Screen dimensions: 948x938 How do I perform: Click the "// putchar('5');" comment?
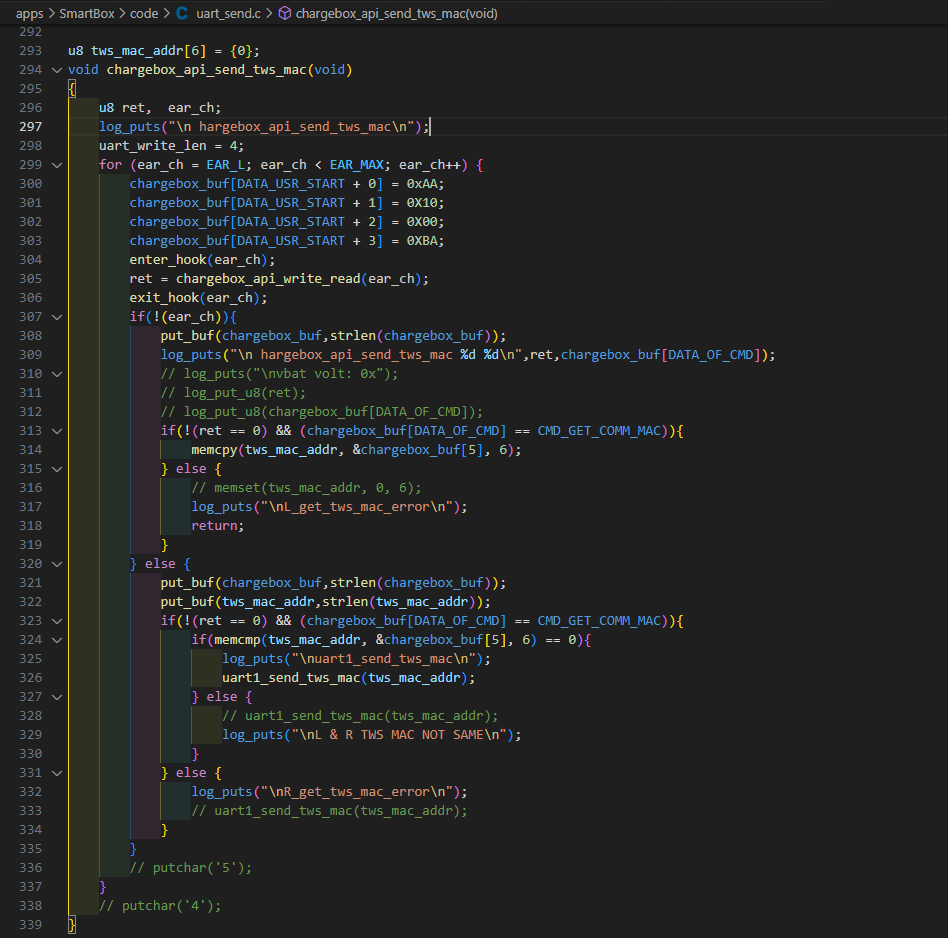(191, 868)
